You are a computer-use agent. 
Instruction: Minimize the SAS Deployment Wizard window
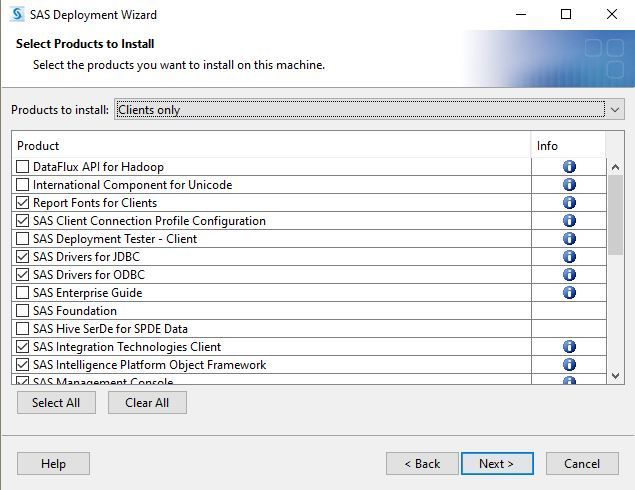(x=521, y=14)
